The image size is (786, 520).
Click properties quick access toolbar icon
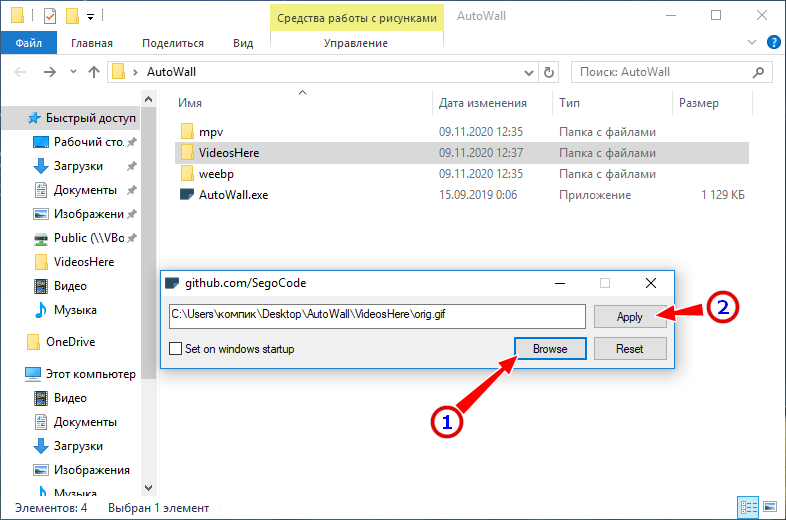50,17
